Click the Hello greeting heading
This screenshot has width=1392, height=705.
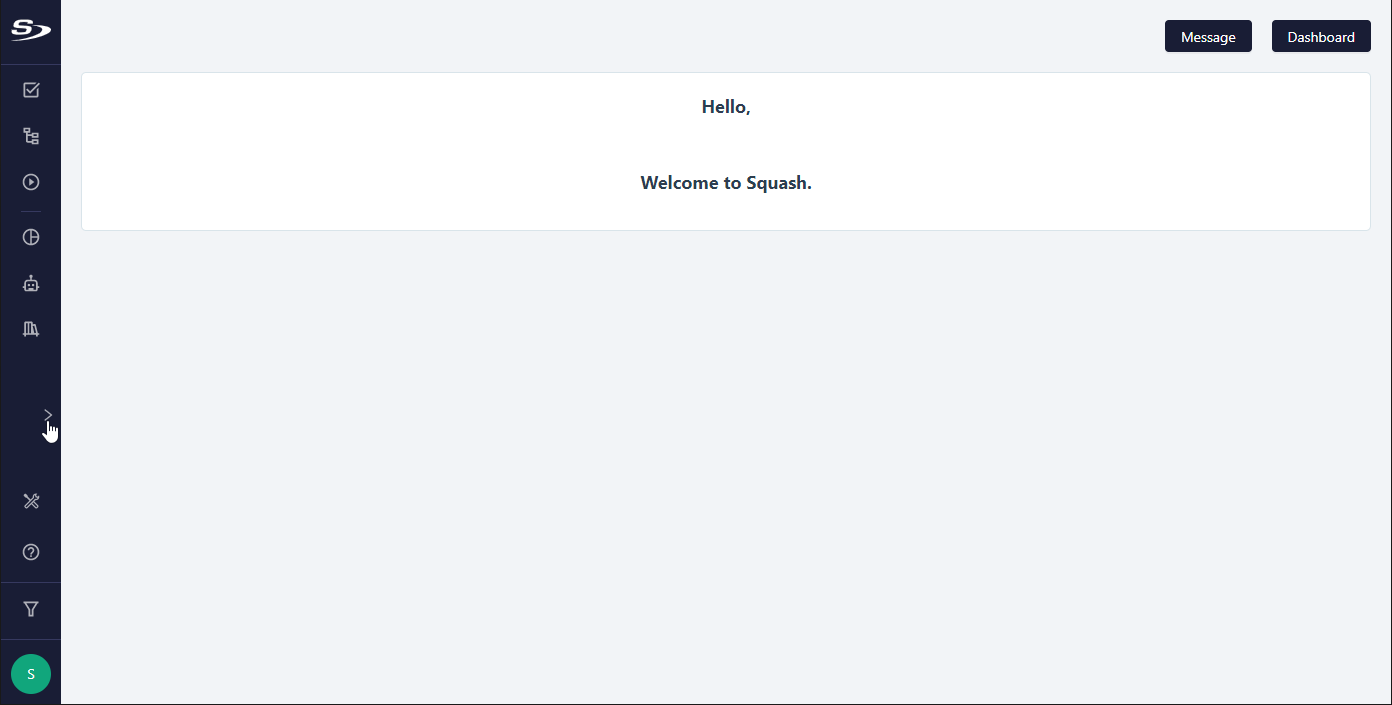pos(726,107)
